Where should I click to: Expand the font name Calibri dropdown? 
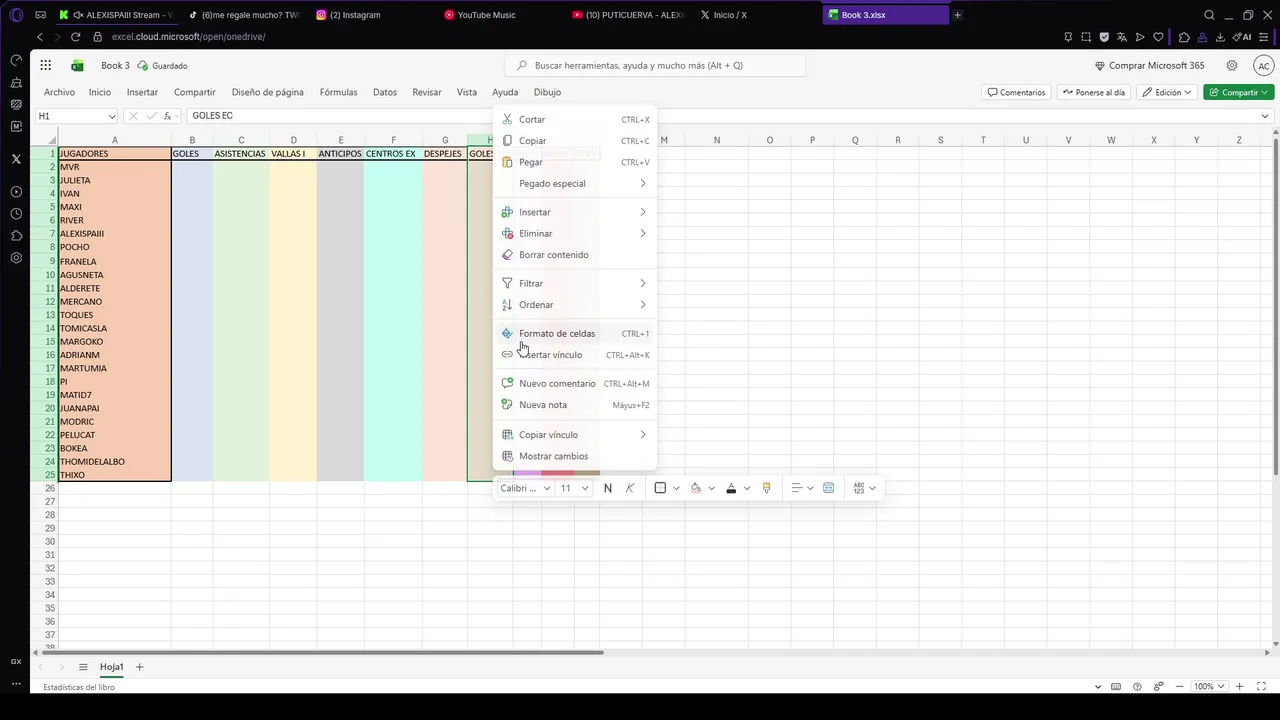click(547, 488)
